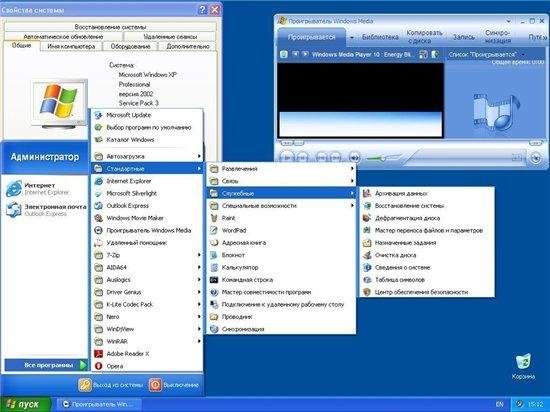This screenshot has width=550, height=412.
Task: Click the пуск Start button
Action: [x=25, y=404]
